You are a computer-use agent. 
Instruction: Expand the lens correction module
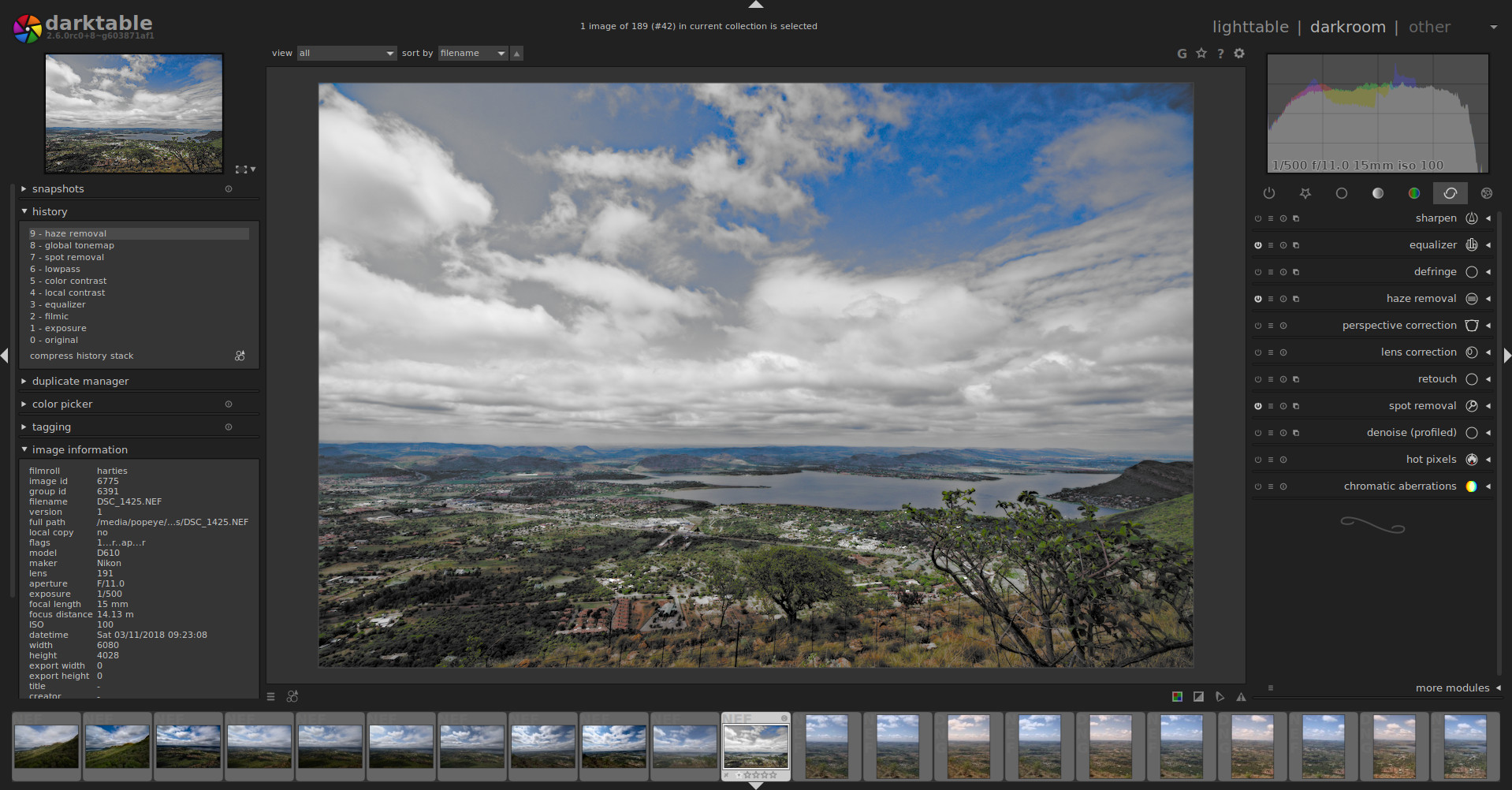click(x=1417, y=352)
